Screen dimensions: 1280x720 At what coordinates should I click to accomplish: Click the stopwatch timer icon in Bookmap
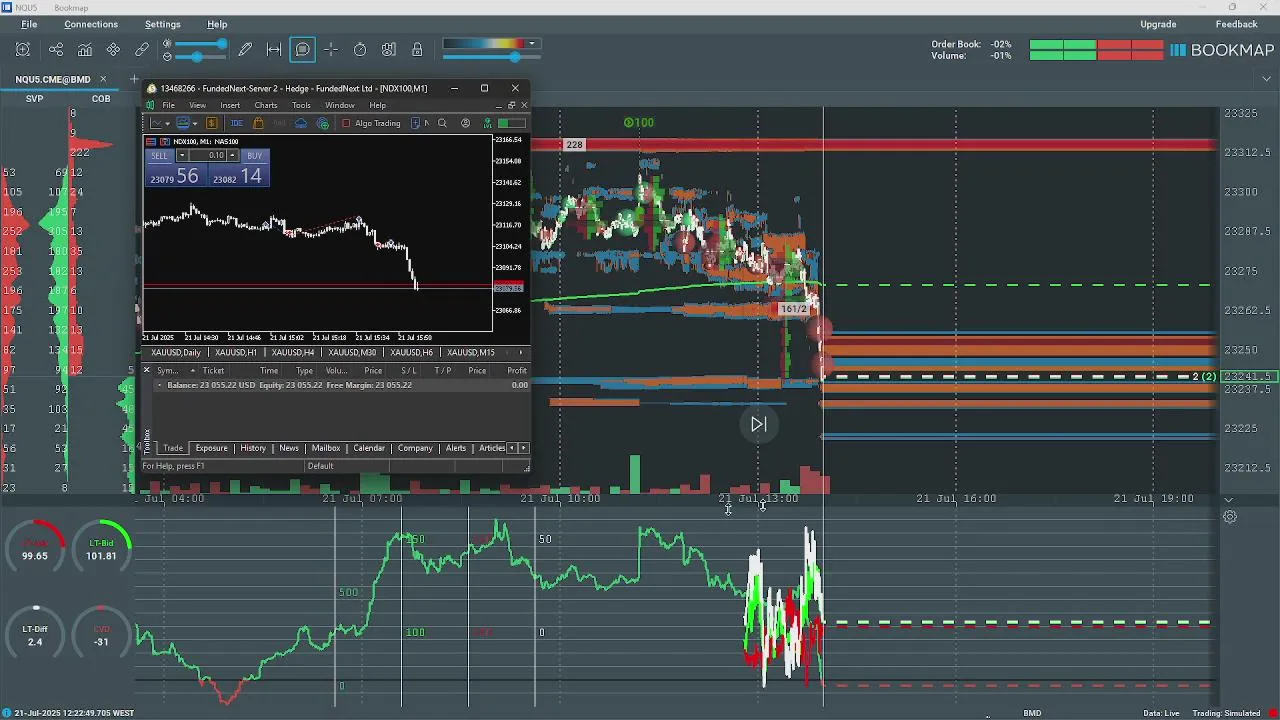[x=360, y=49]
